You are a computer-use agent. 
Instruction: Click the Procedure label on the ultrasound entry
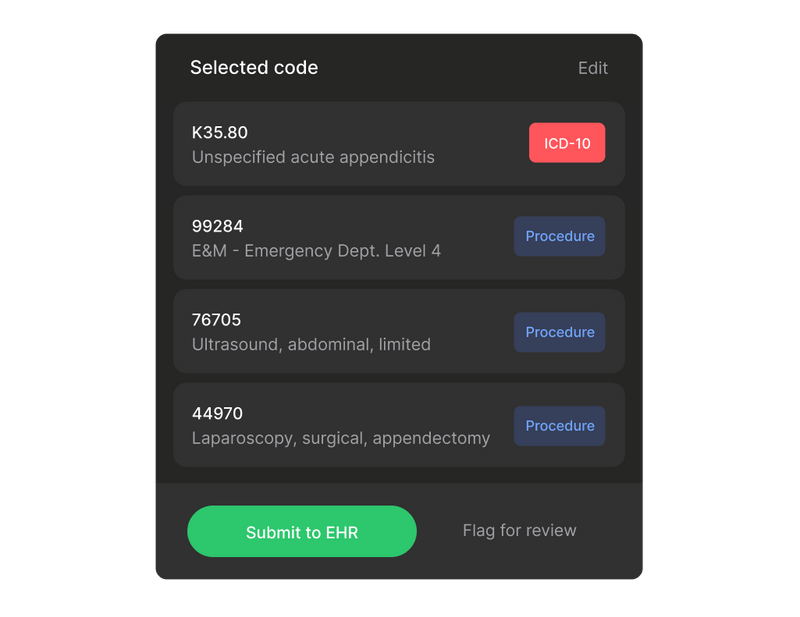click(559, 332)
